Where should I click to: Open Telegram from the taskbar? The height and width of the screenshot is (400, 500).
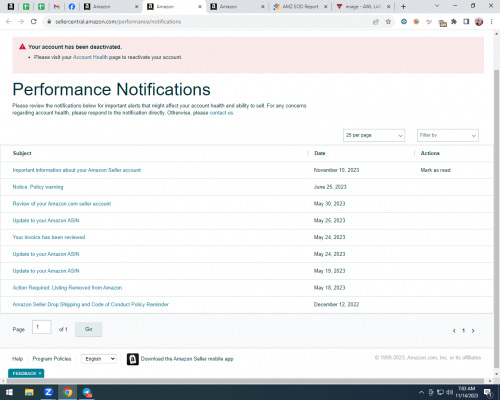click(x=87, y=392)
